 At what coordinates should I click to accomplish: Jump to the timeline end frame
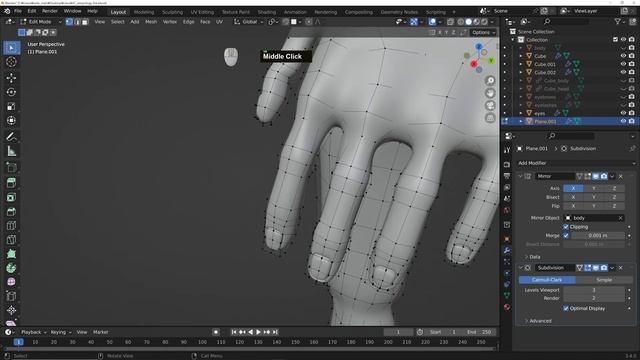pyautogui.click(x=276, y=332)
